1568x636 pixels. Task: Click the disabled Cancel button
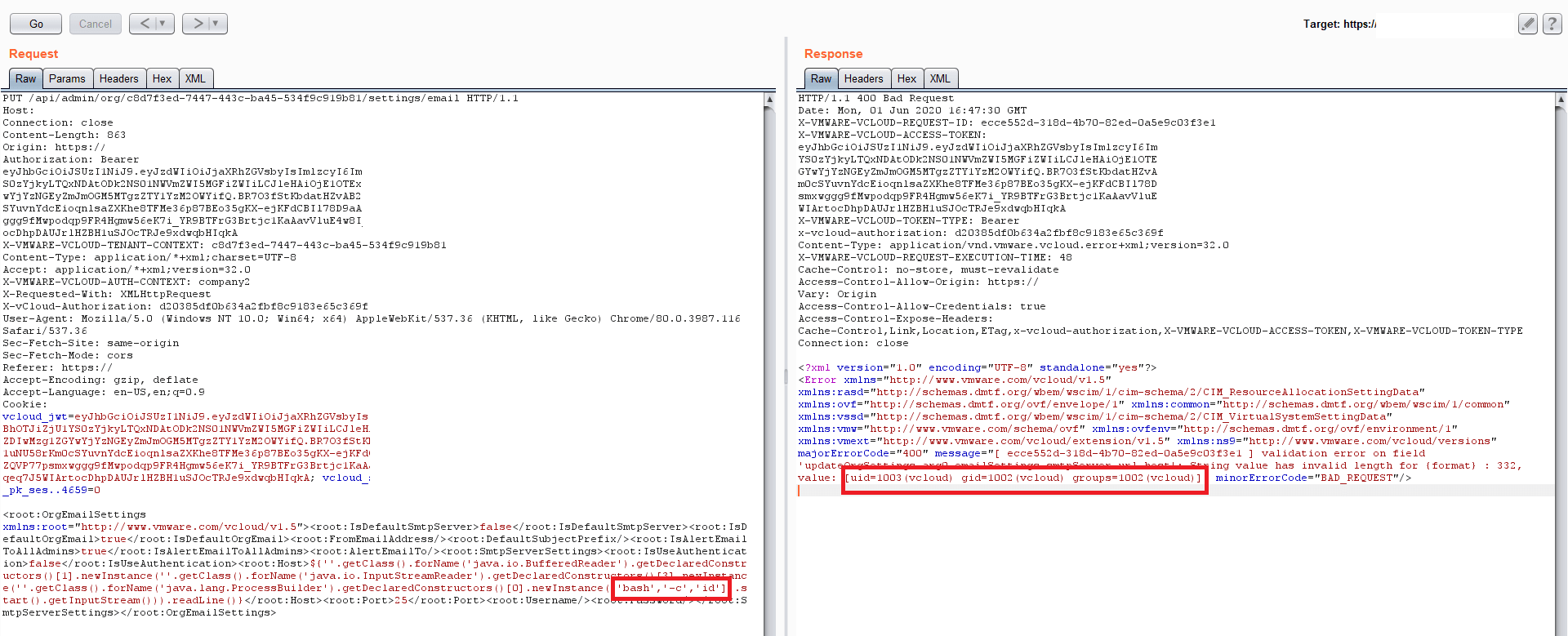tap(96, 24)
